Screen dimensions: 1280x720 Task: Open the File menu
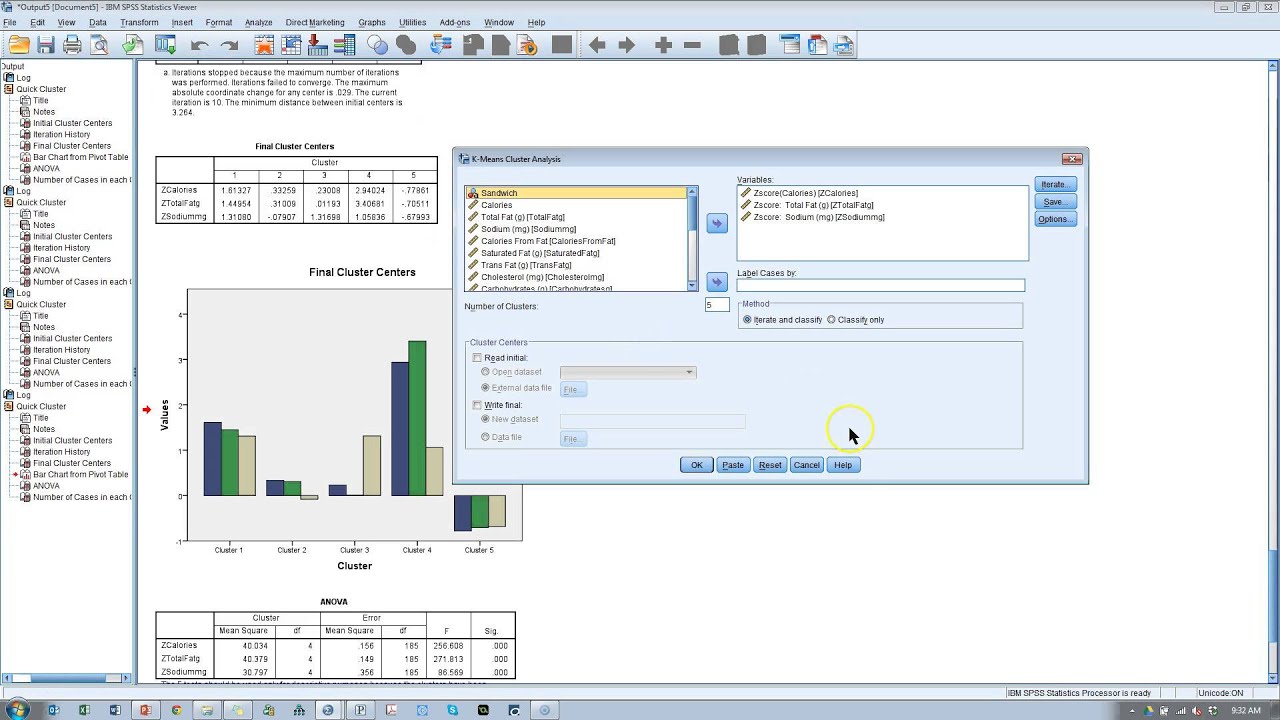coord(9,22)
